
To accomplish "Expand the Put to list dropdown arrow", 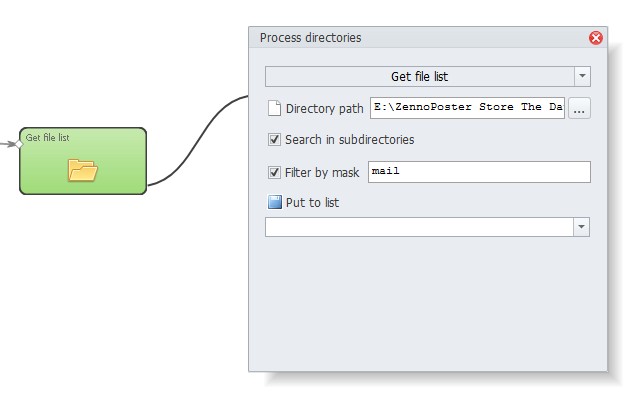I will point(581,227).
